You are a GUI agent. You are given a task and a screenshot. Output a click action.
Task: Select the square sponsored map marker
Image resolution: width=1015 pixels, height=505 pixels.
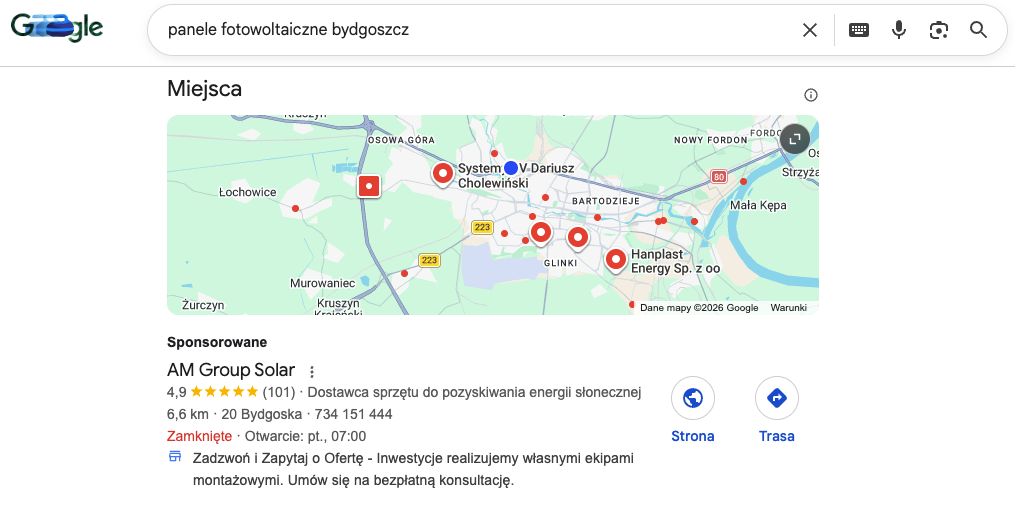369,187
